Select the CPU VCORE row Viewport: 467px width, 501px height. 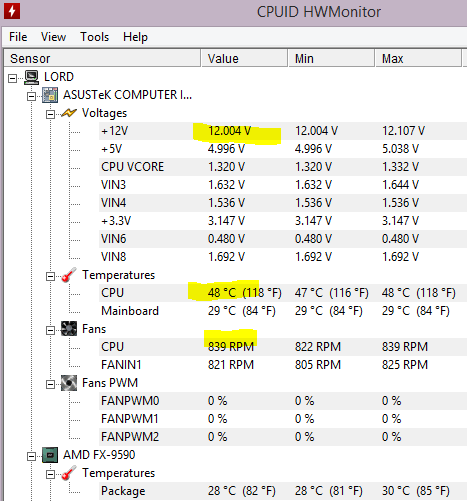coord(283,167)
